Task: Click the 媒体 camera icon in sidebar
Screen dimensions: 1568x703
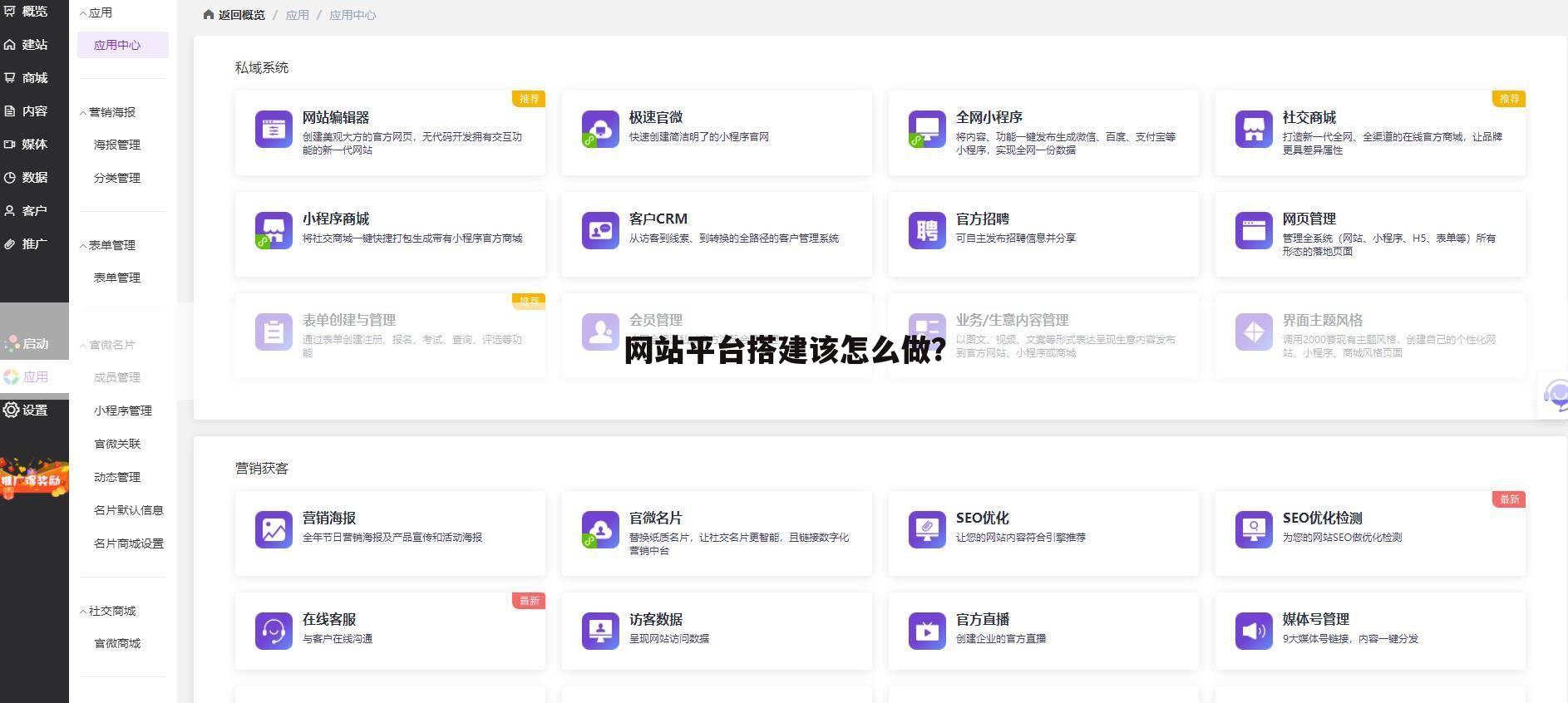Action: 10,145
